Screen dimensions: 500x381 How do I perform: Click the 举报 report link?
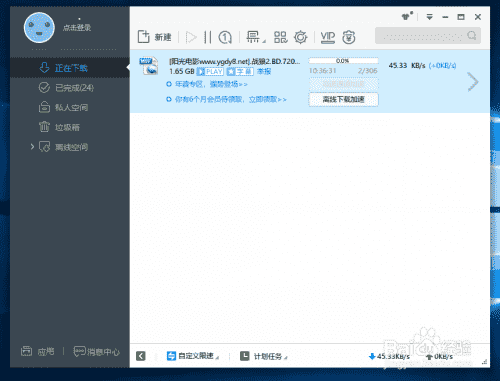pos(264,71)
